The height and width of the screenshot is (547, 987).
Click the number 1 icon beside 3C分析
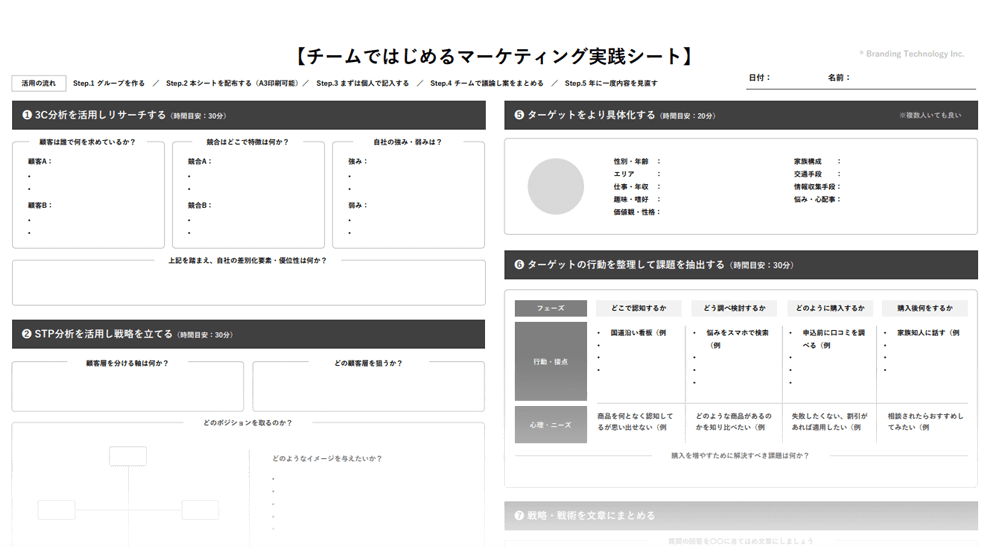click(x=27, y=115)
